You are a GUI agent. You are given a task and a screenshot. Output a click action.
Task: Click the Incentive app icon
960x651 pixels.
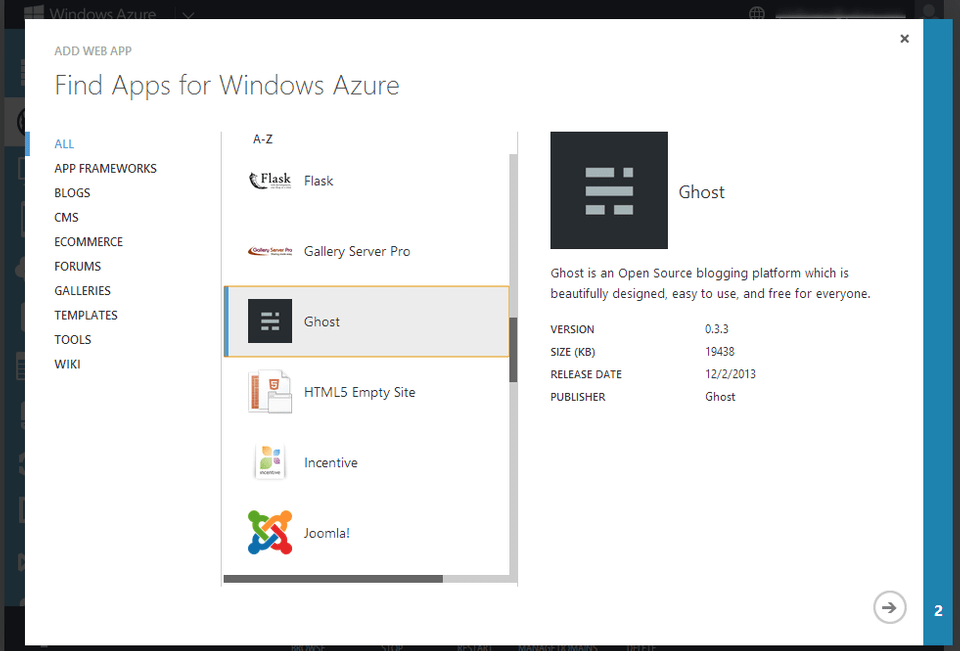pyautogui.click(x=270, y=462)
